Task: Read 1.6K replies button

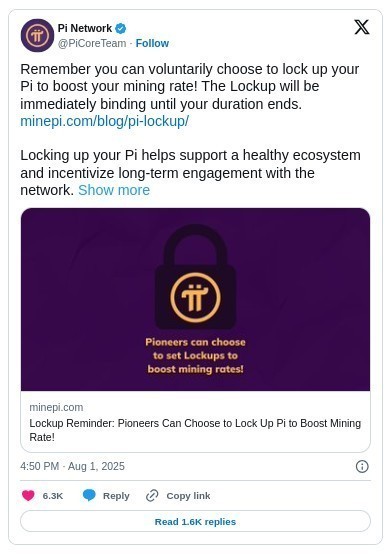Action: point(195,521)
